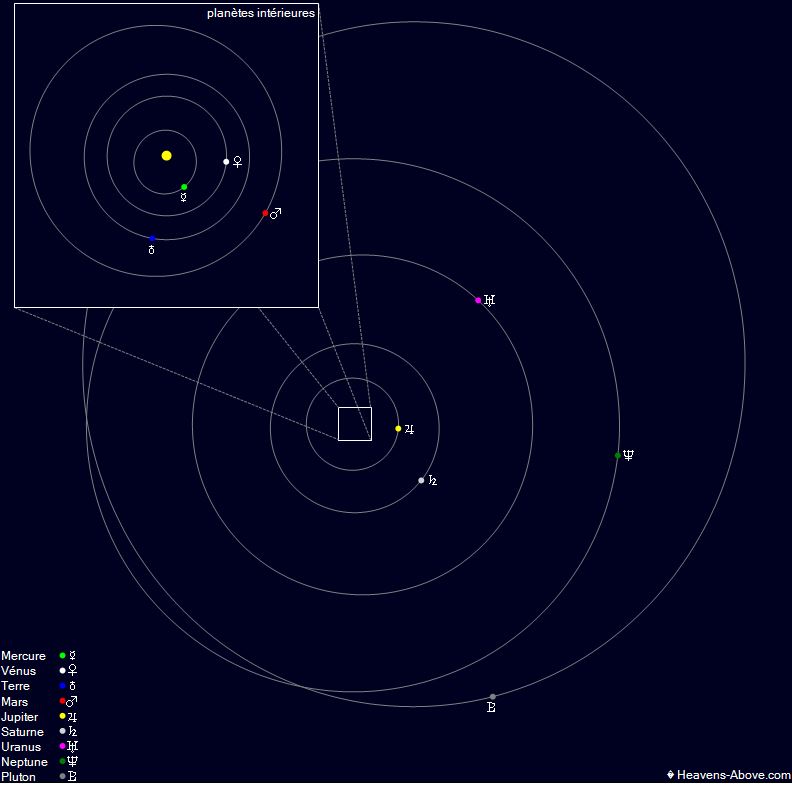Select the "Jupiter" legend entry
Screen dimensions: 792x786
(x=20, y=717)
